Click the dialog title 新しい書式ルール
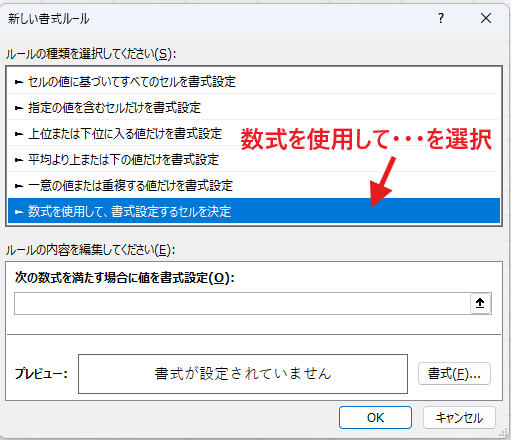This screenshot has height=440, width=511. pyautogui.click(x=49, y=18)
